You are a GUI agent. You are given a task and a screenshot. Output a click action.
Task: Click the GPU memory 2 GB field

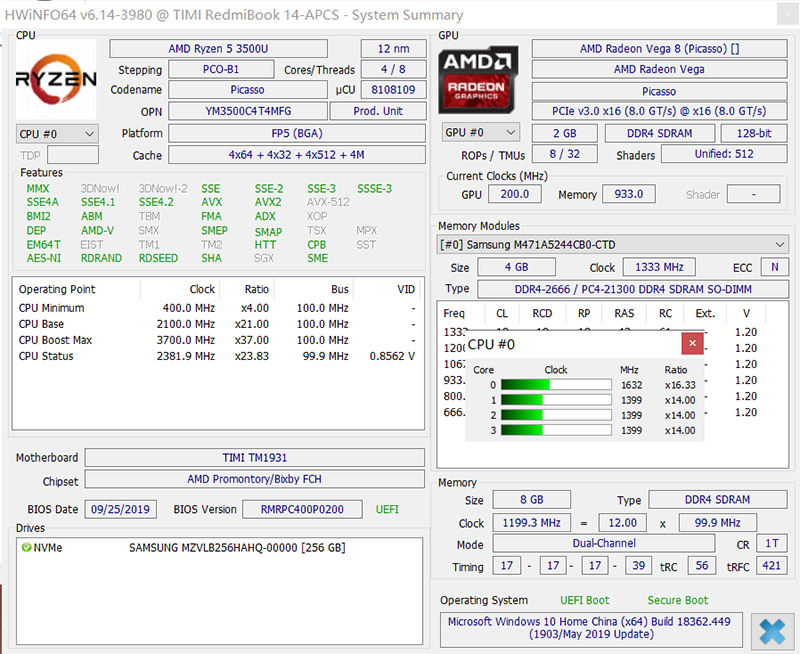coord(565,133)
